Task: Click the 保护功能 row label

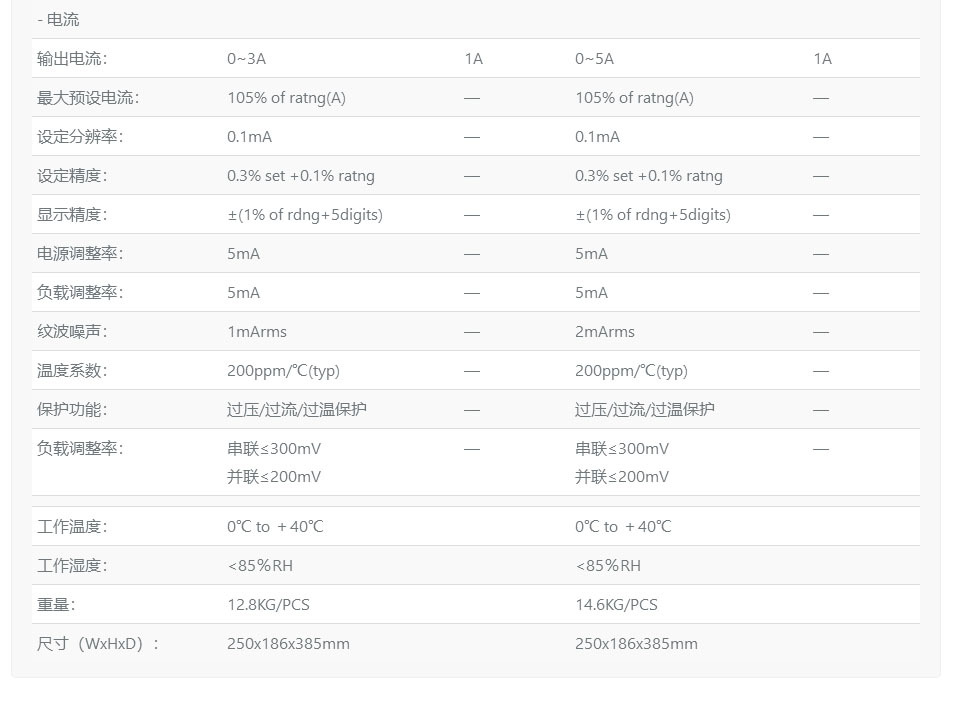Action: coord(71,409)
